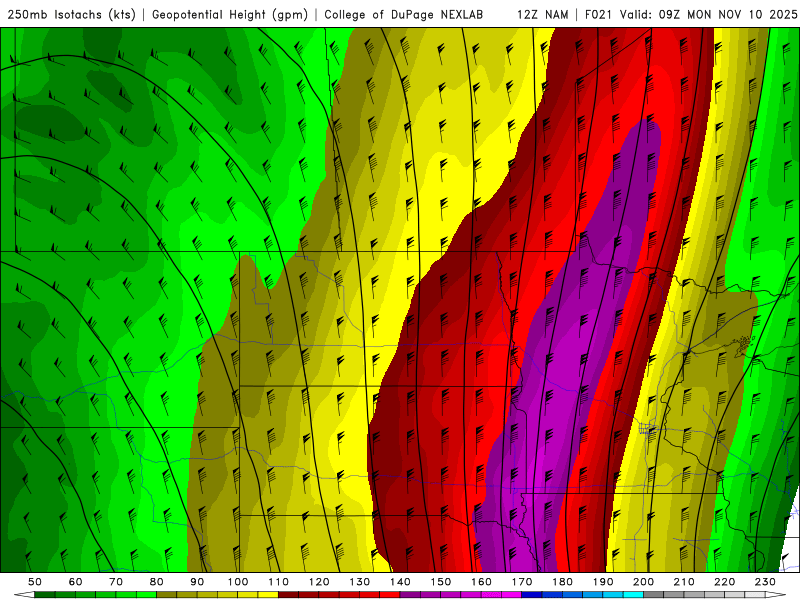Click the "Geopotential Height (gpm)" header text
The height and width of the screenshot is (600, 800).
pyautogui.click(x=230, y=15)
